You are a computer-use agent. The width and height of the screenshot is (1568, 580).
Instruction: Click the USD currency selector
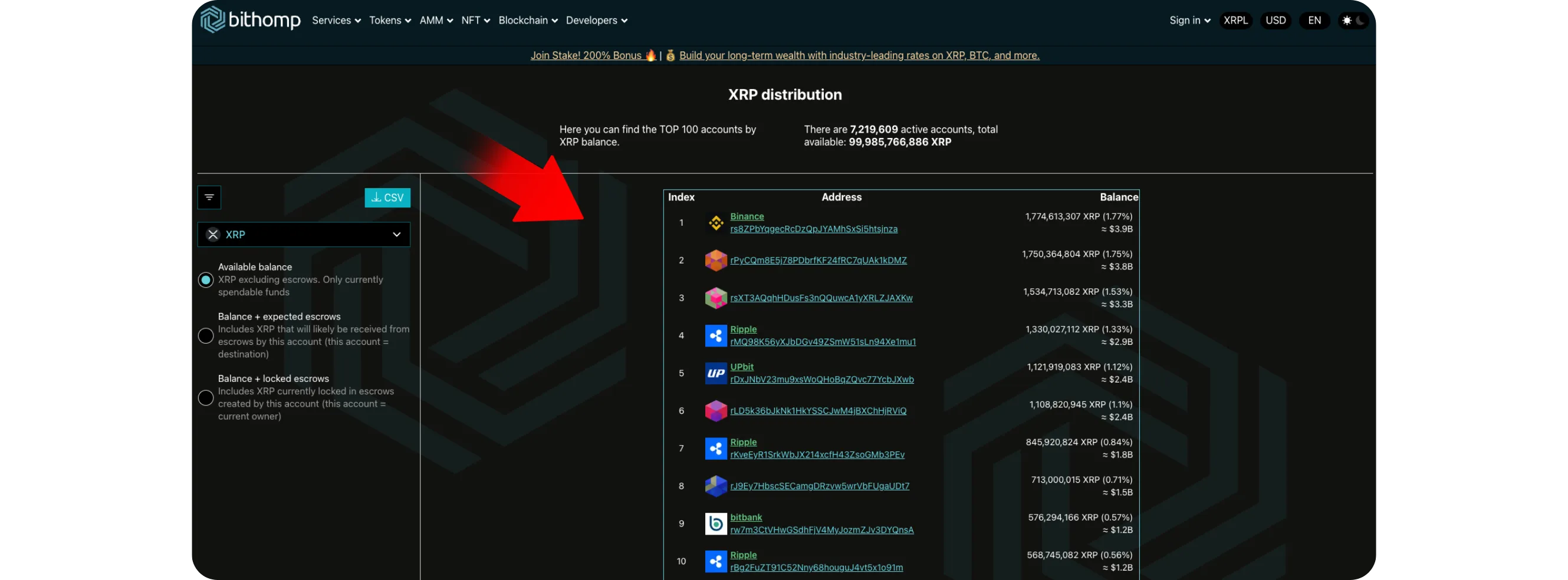pos(1276,20)
